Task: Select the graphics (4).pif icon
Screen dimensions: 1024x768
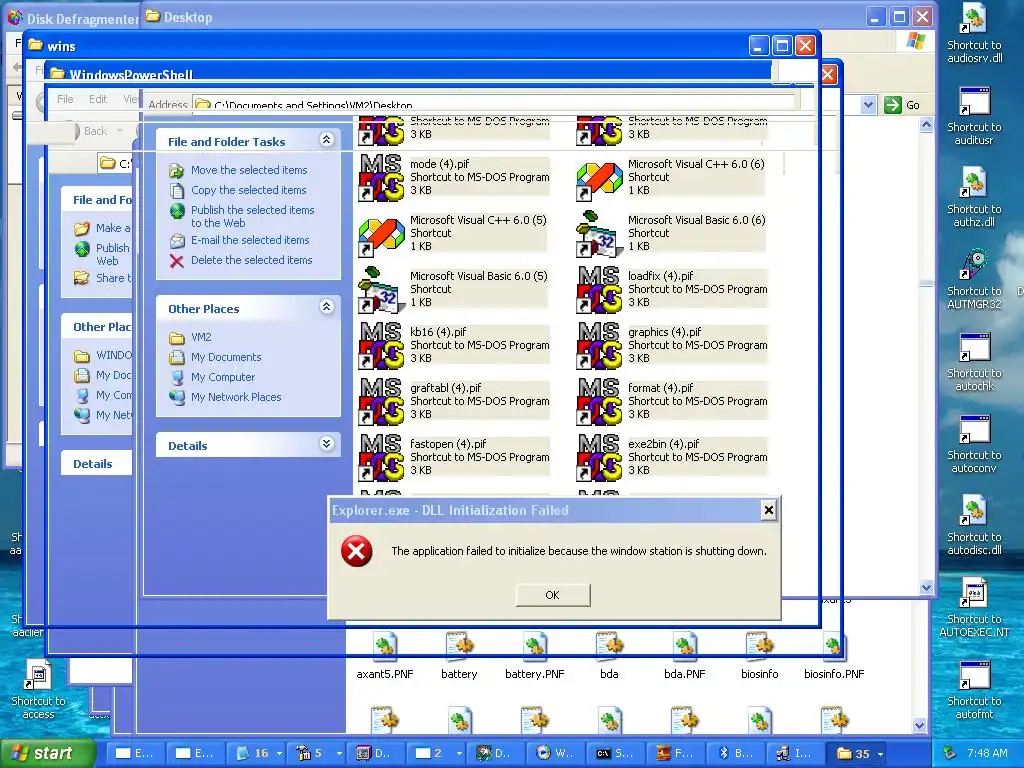Action: [600, 345]
